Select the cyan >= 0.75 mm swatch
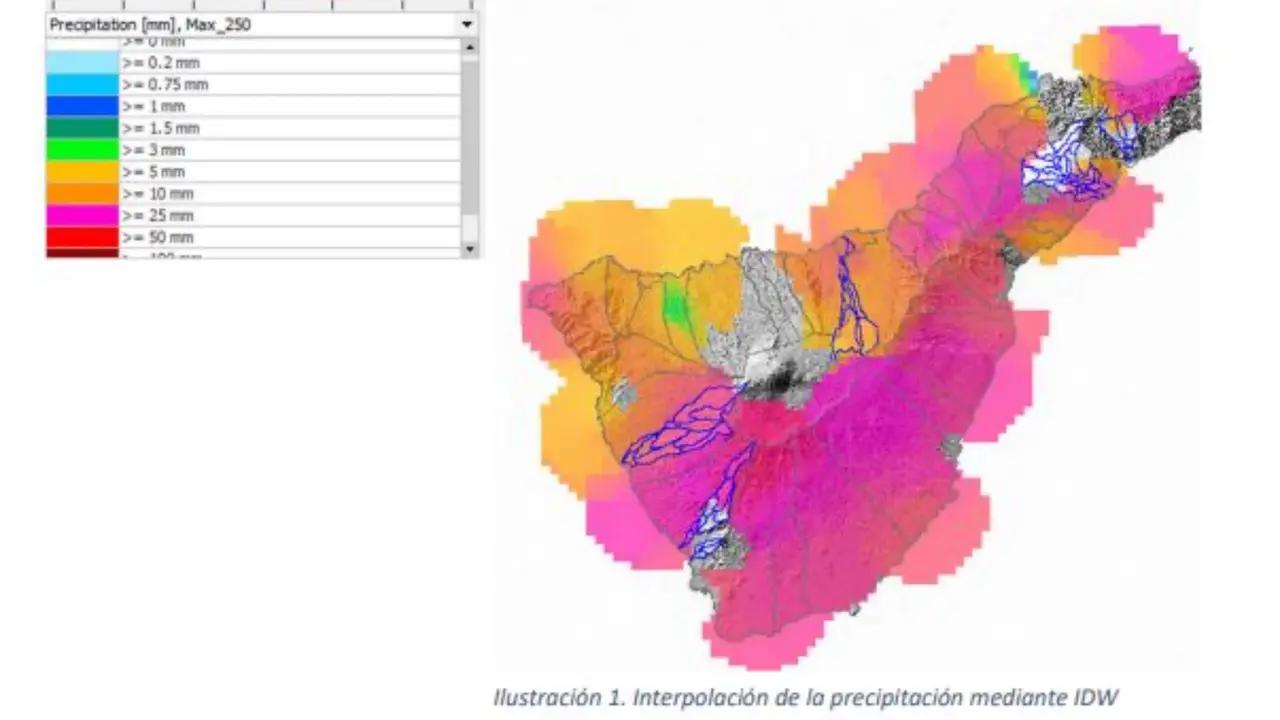The image size is (1280, 720). click(x=82, y=85)
